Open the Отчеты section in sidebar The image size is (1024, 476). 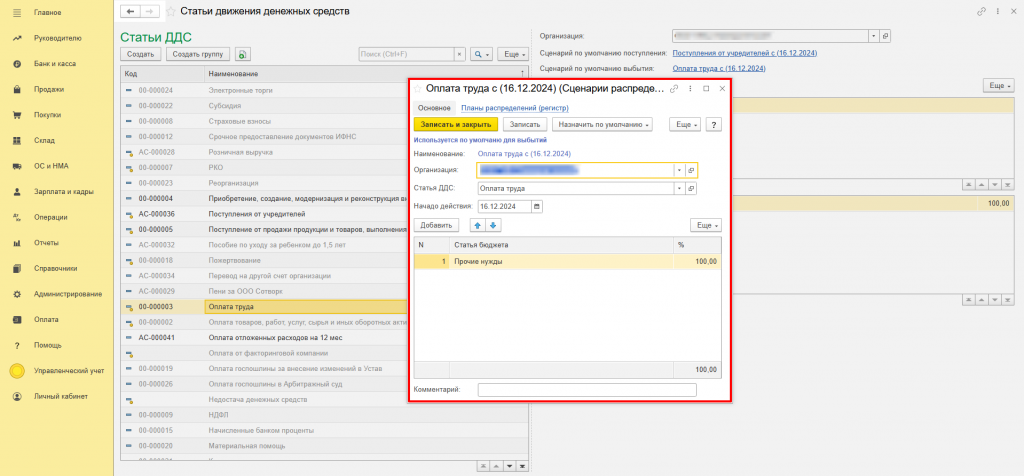coord(47,243)
